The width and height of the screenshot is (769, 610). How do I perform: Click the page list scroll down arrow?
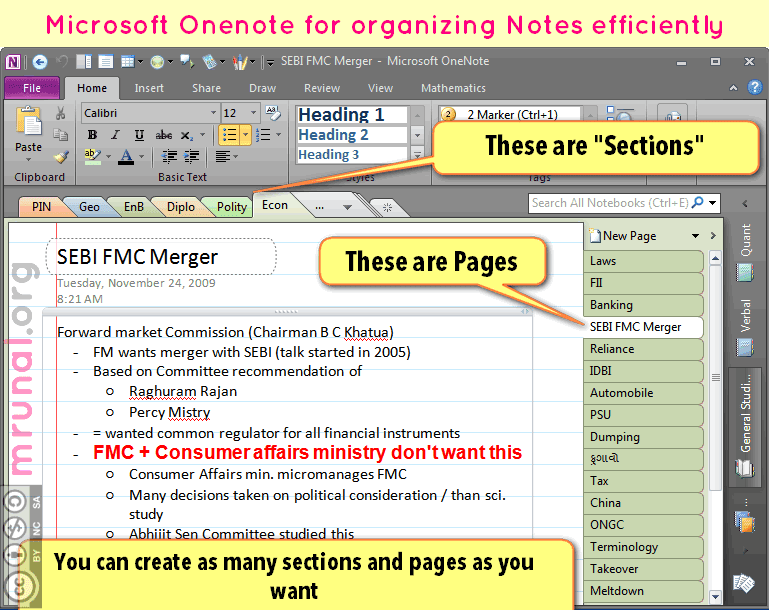click(716, 596)
